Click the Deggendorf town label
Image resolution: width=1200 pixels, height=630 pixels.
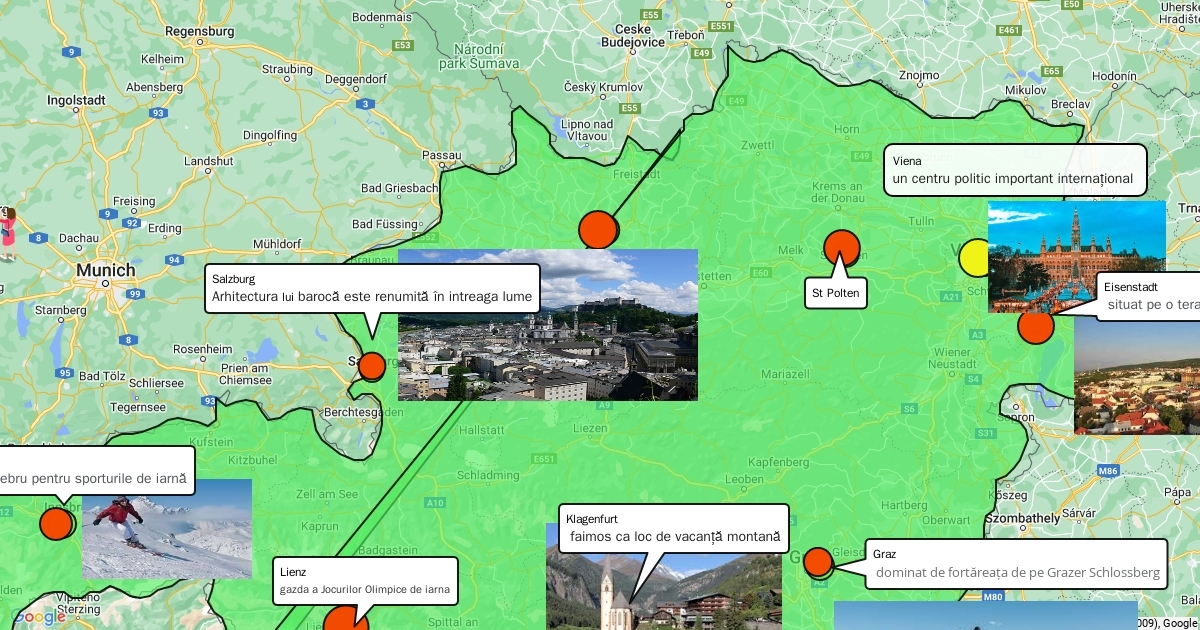pos(355,79)
